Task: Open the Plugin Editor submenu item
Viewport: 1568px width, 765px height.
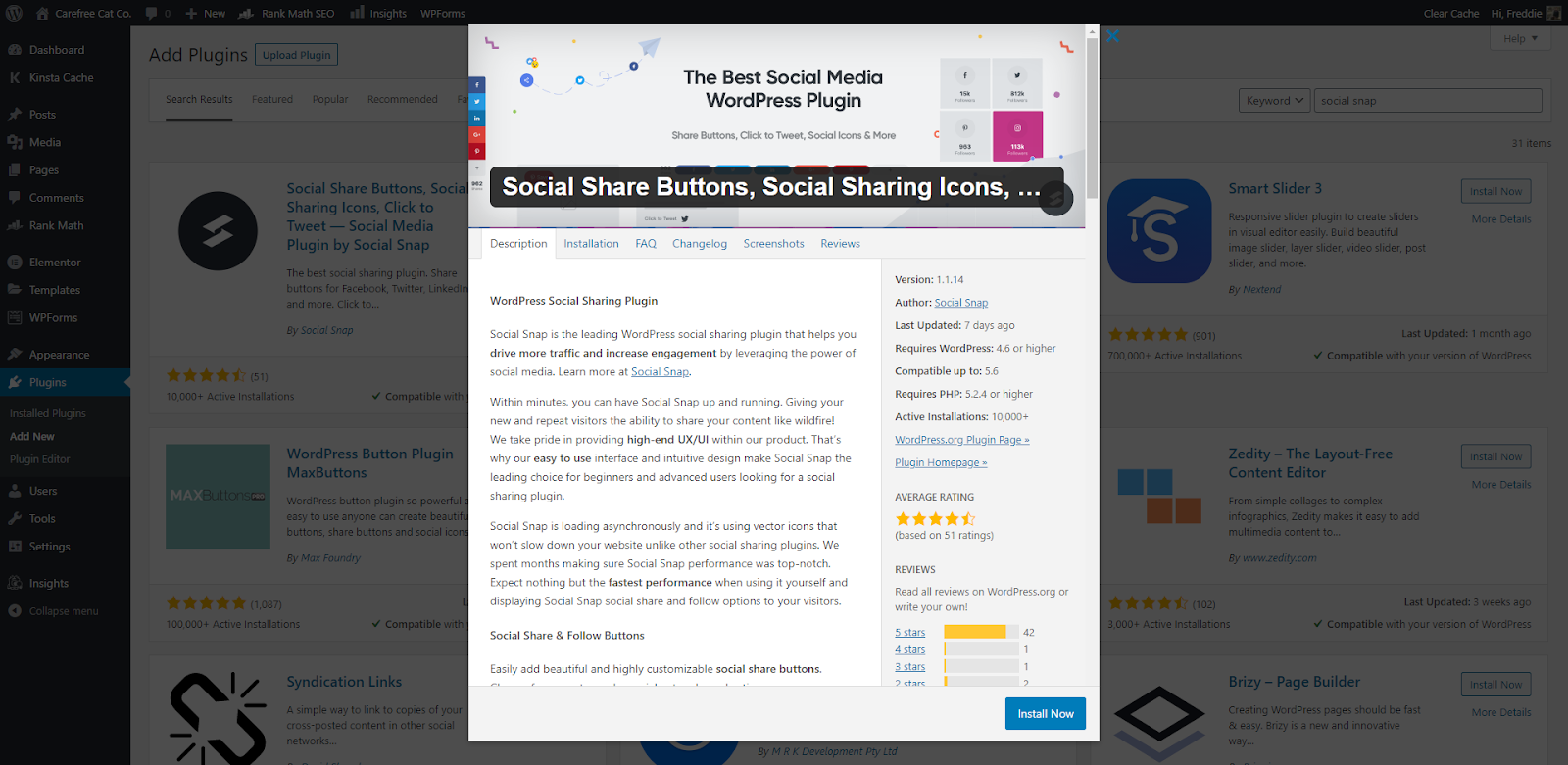Action: (x=40, y=459)
